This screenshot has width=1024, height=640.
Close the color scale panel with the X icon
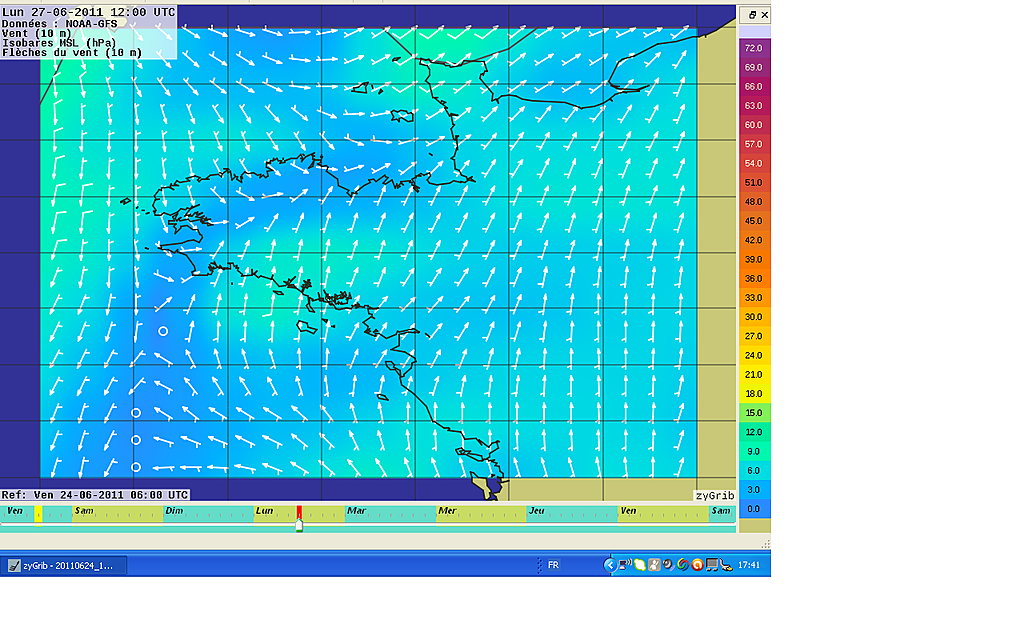pyautogui.click(x=765, y=15)
